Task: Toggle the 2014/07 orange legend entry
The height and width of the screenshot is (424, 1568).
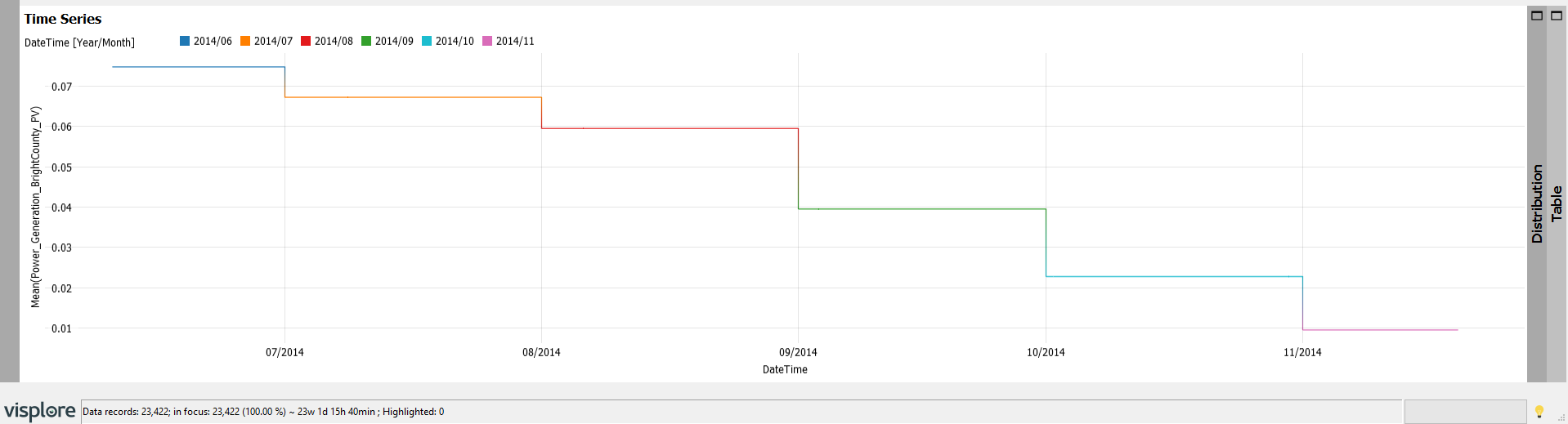Action: [x=267, y=41]
